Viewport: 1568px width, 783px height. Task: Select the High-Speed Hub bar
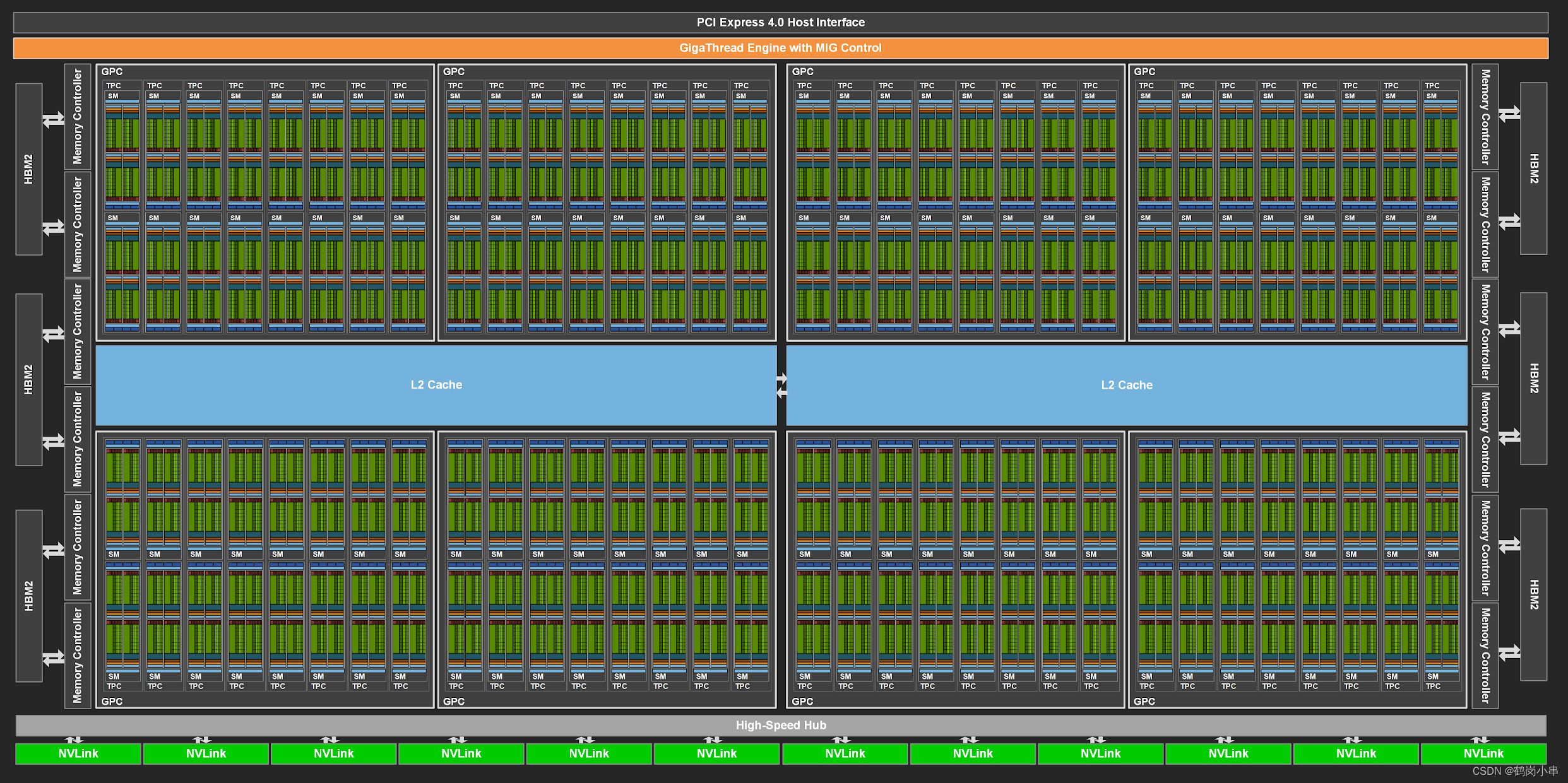(781, 725)
